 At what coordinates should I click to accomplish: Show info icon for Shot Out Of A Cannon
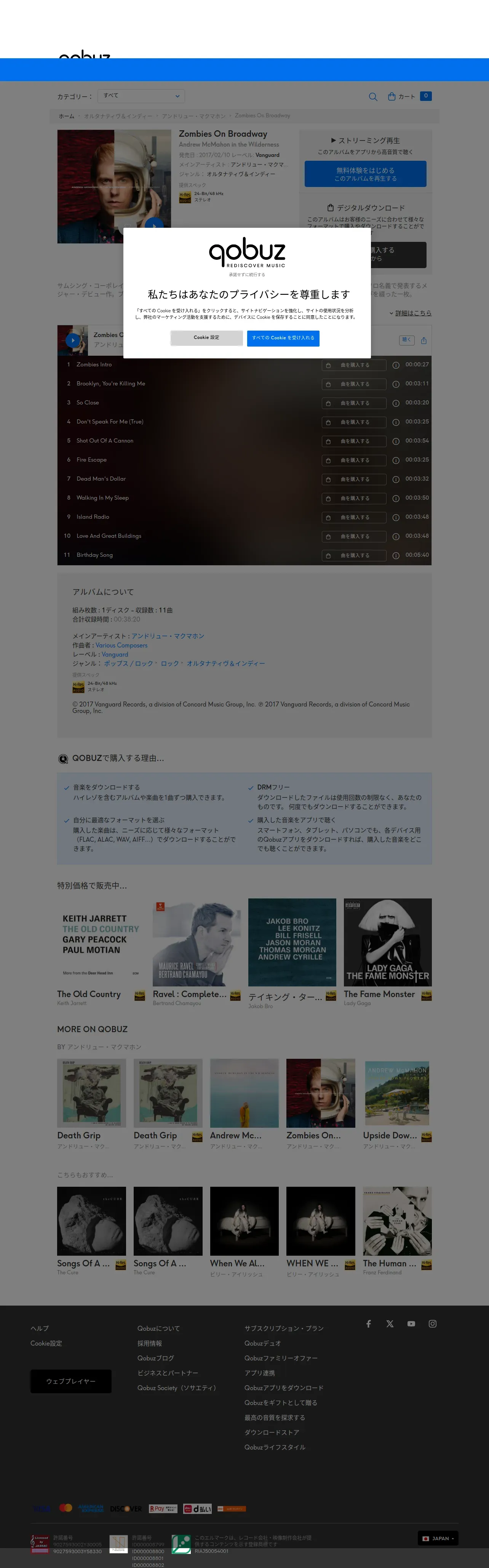(396, 441)
